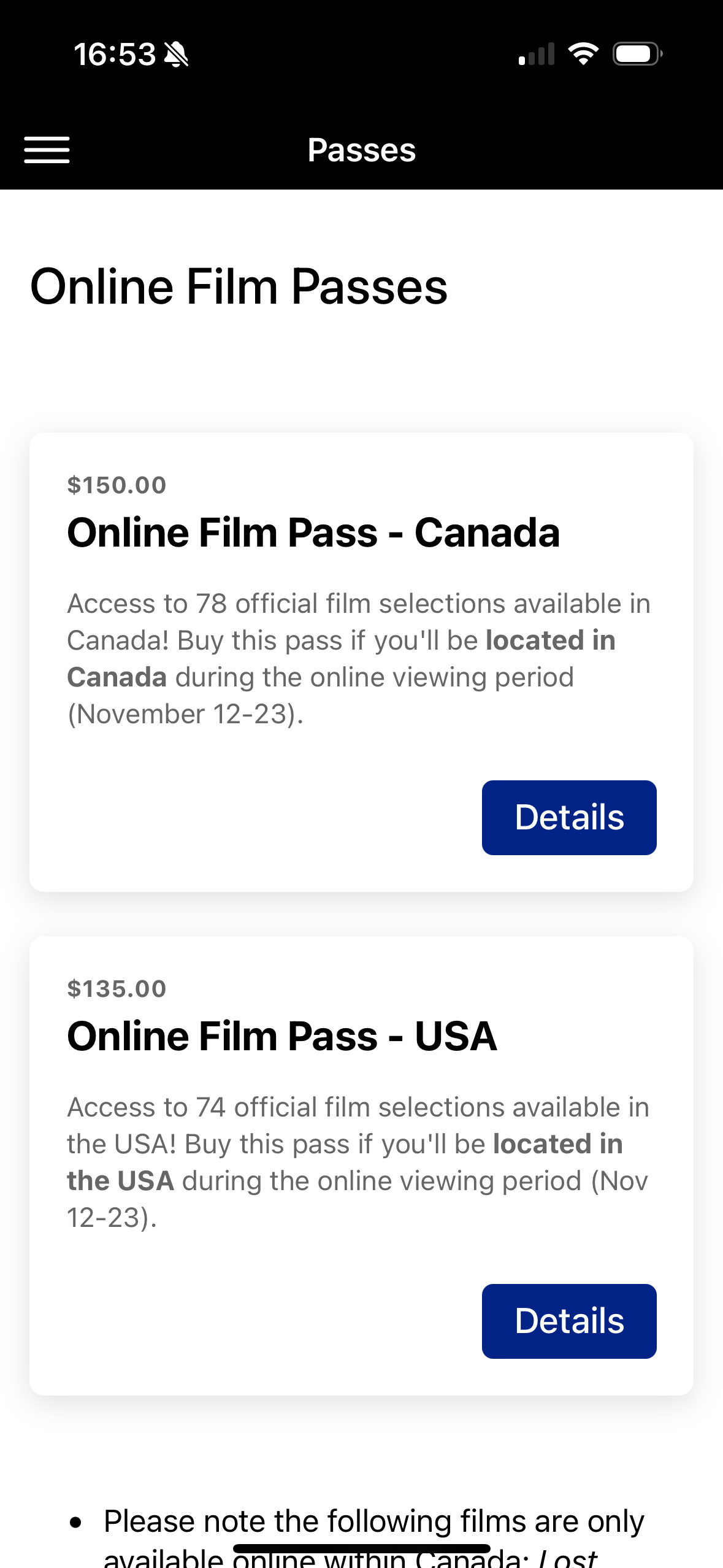Open the hamburger navigation menu
Viewport: 723px width, 1568px height.
coord(47,150)
